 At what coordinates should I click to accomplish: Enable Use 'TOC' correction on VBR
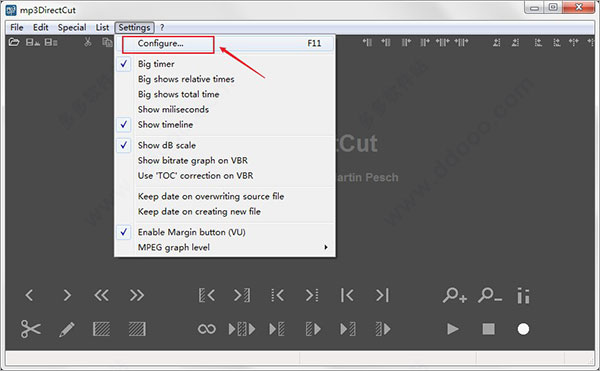(225, 176)
